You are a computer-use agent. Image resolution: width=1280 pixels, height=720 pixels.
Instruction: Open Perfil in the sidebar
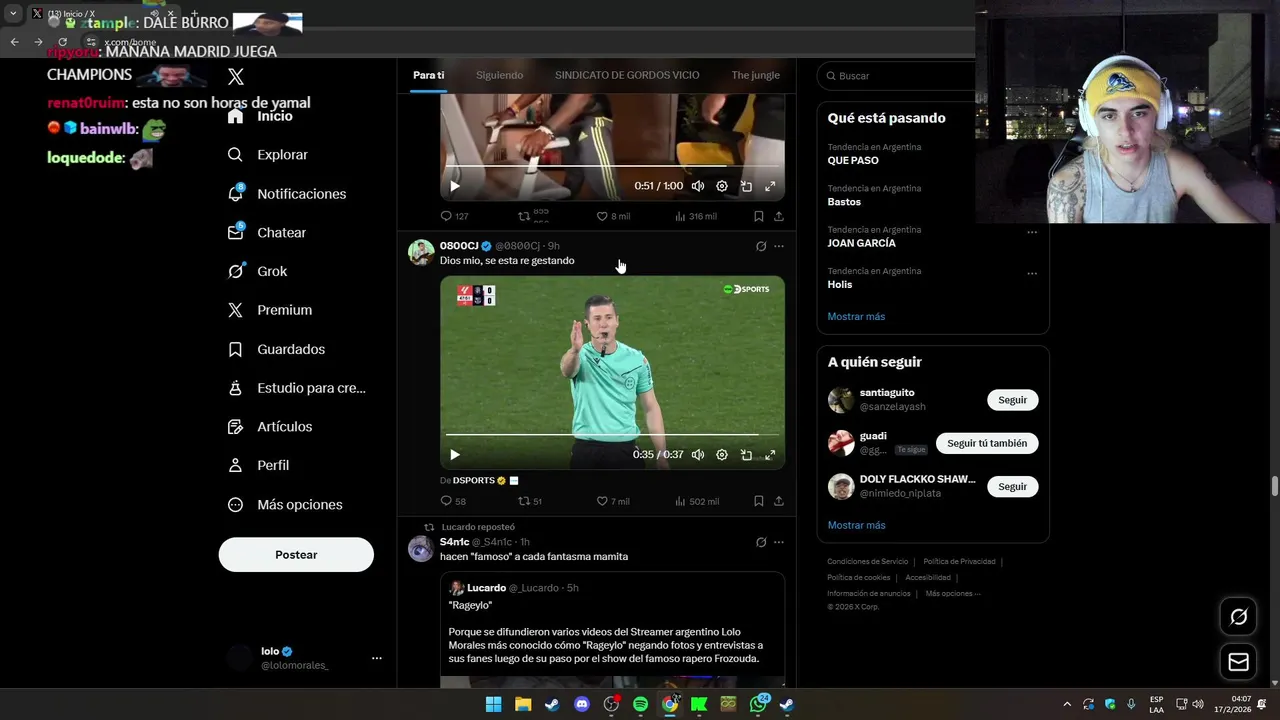[x=258, y=465]
